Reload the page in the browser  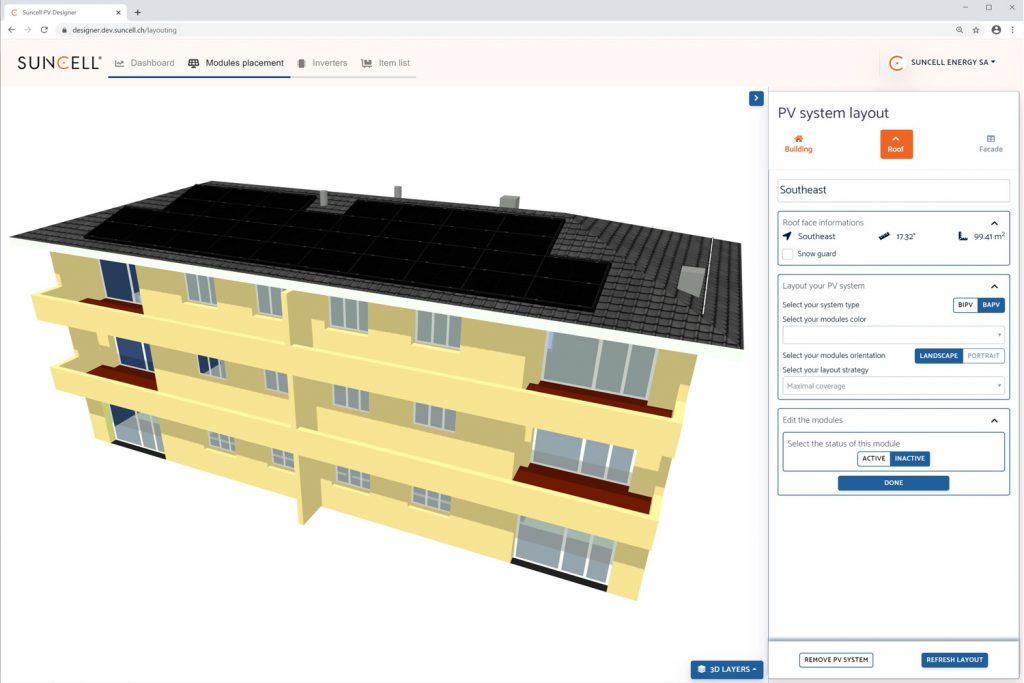[x=44, y=30]
